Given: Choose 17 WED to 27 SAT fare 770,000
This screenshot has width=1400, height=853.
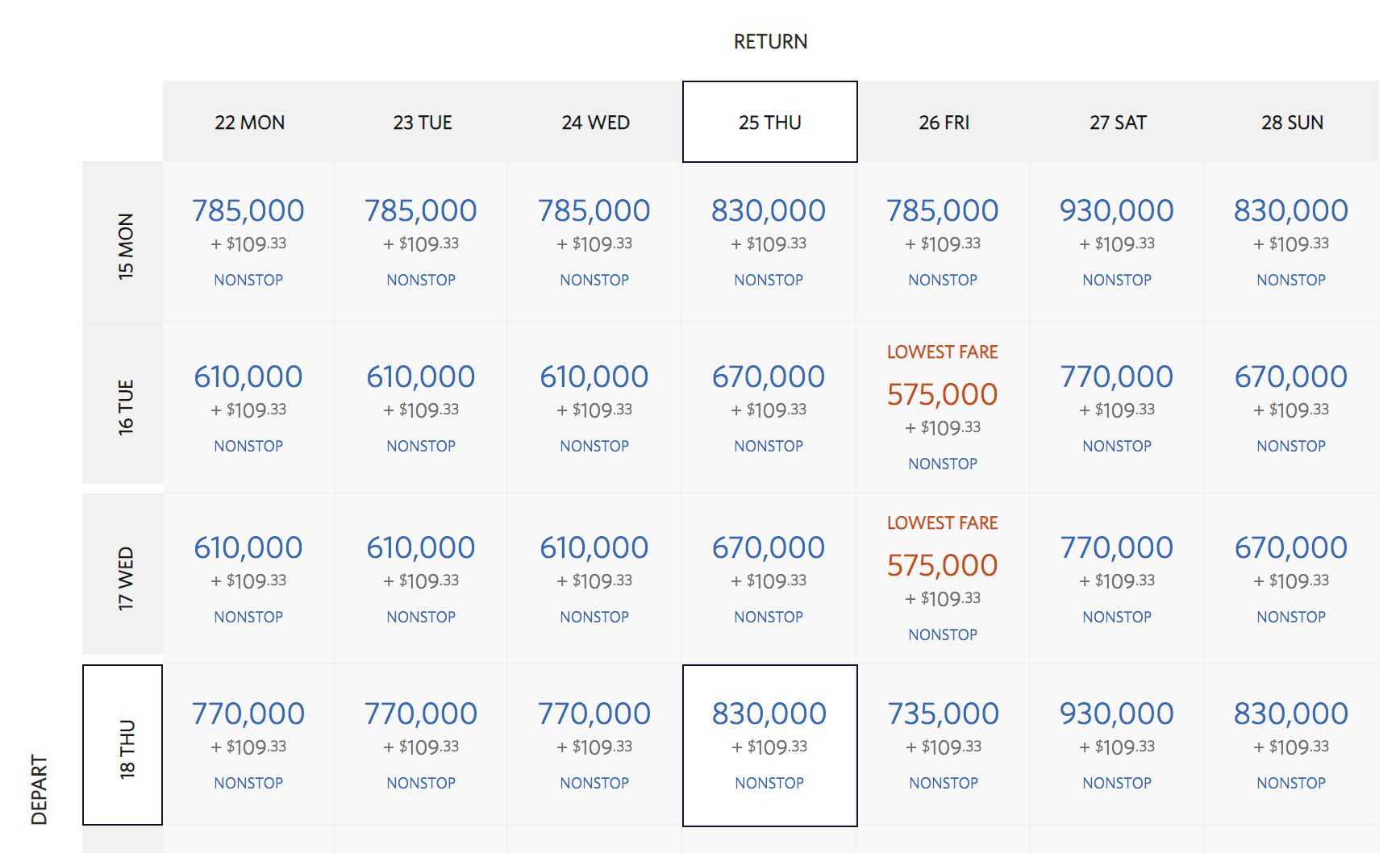Looking at the screenshot, I should pos(1117,579).
